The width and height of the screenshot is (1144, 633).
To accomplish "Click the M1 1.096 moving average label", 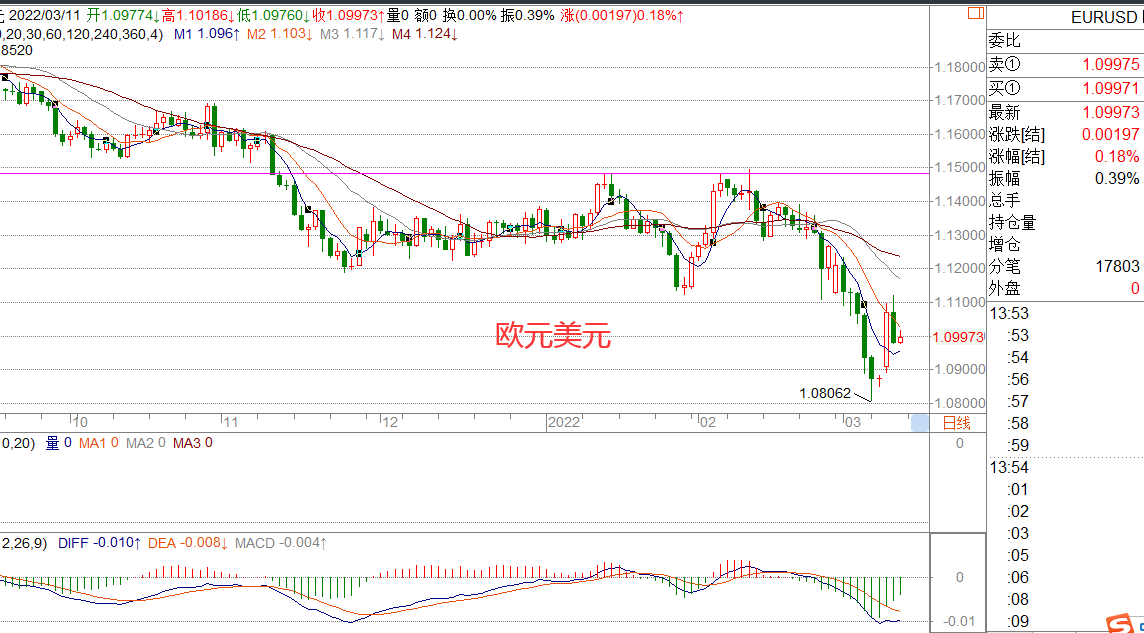I will pos(207,34).
